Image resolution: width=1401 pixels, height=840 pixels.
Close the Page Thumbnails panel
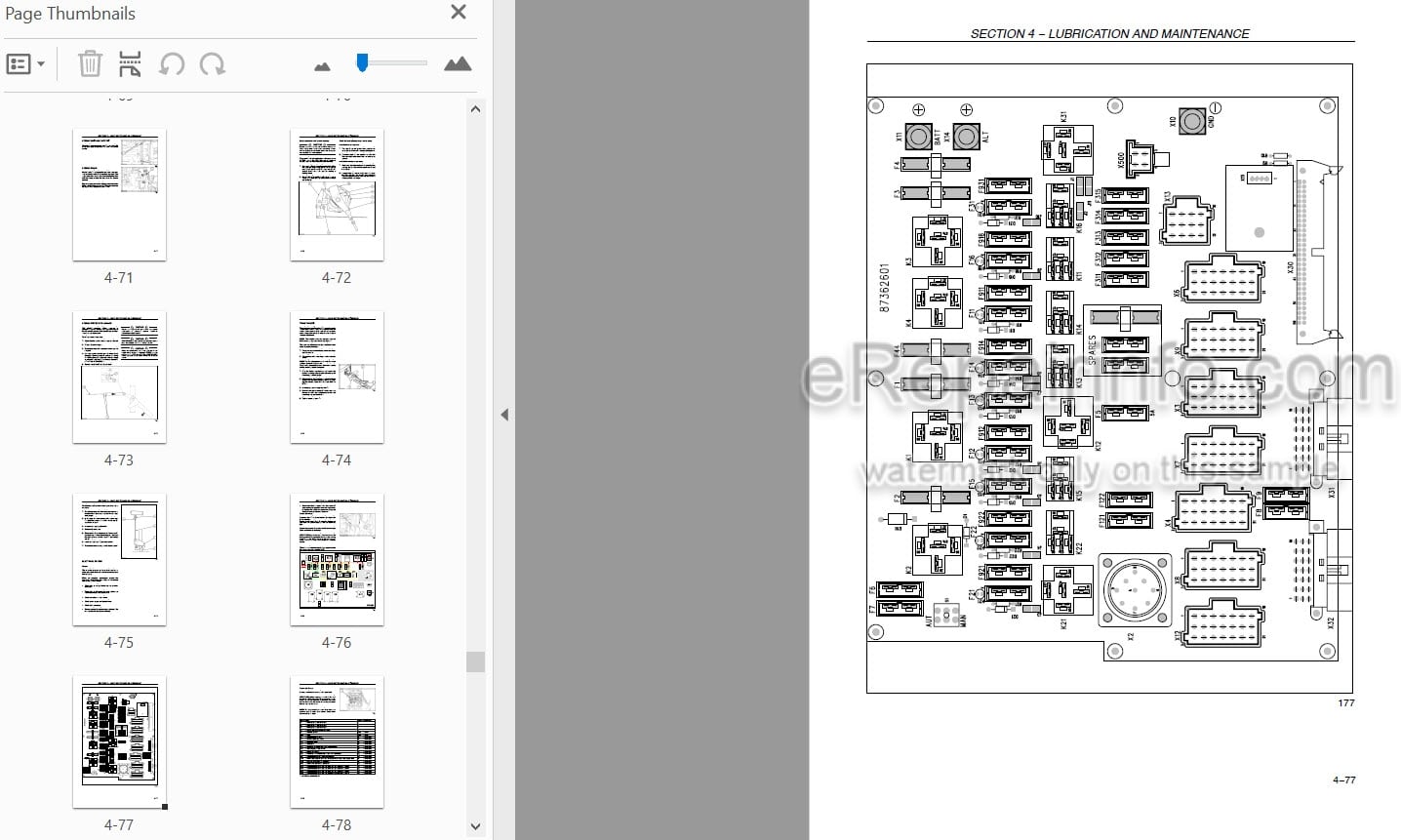click(459, 13)
